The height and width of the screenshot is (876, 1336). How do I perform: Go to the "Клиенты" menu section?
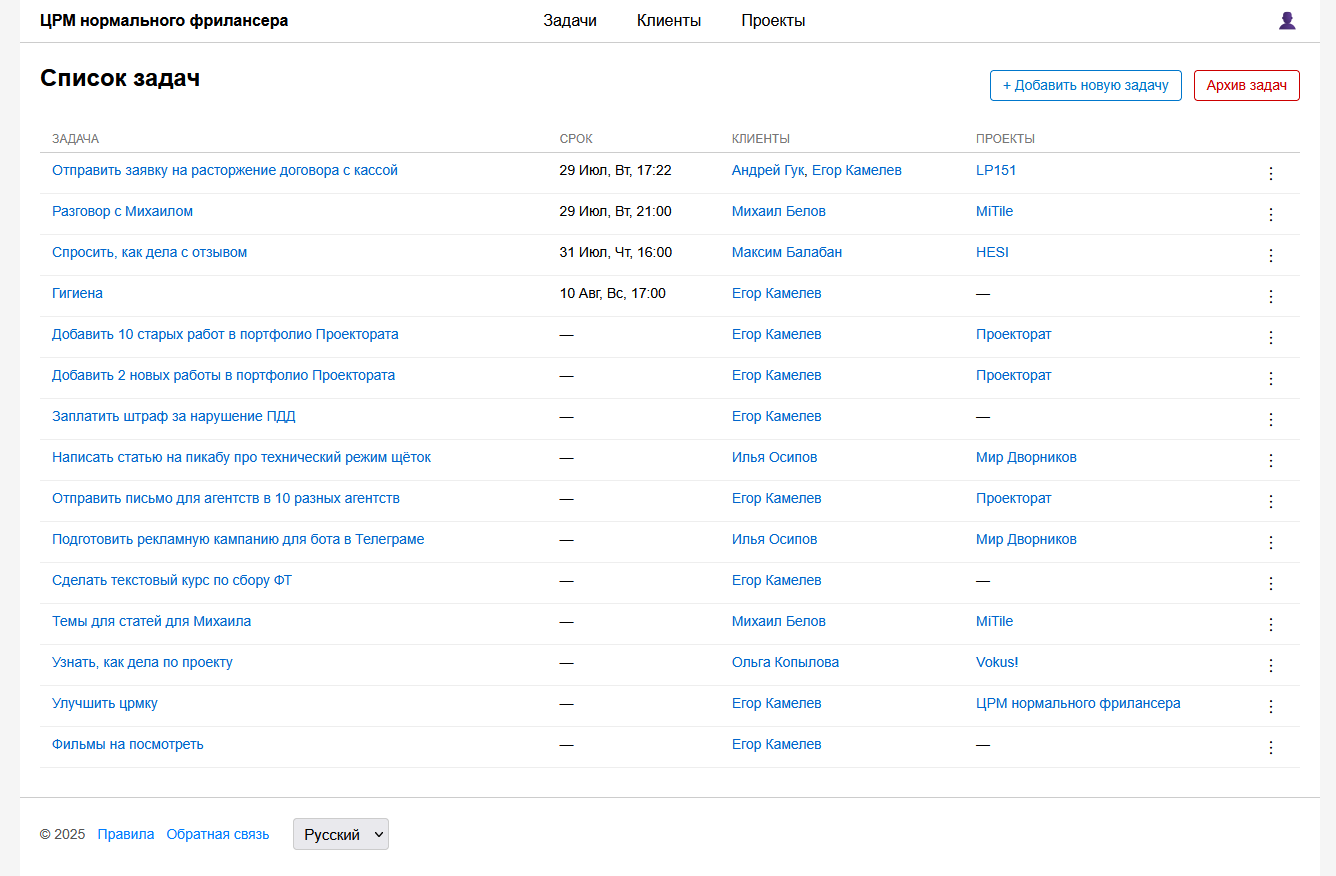click(668, 21)
